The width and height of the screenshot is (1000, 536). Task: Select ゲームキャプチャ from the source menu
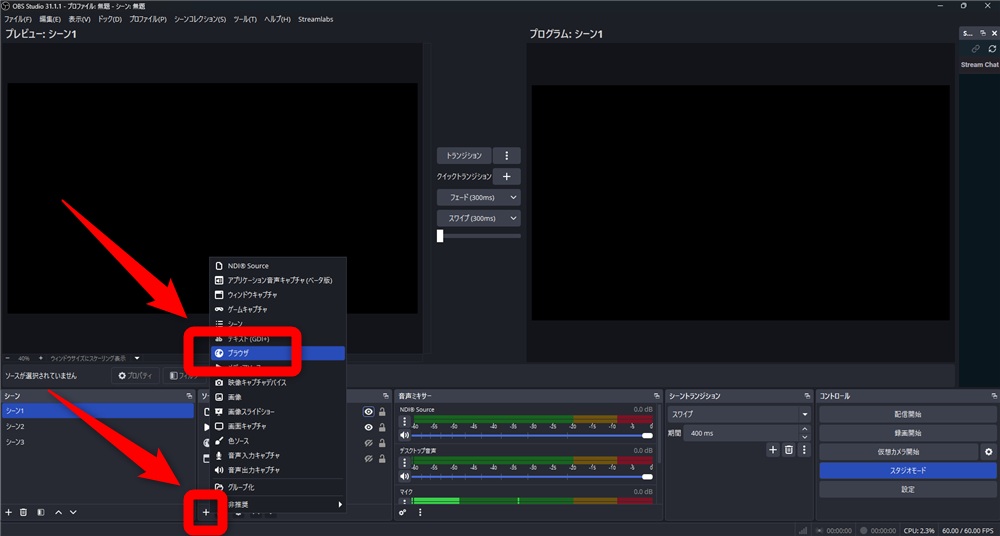(x=278, y=309)
